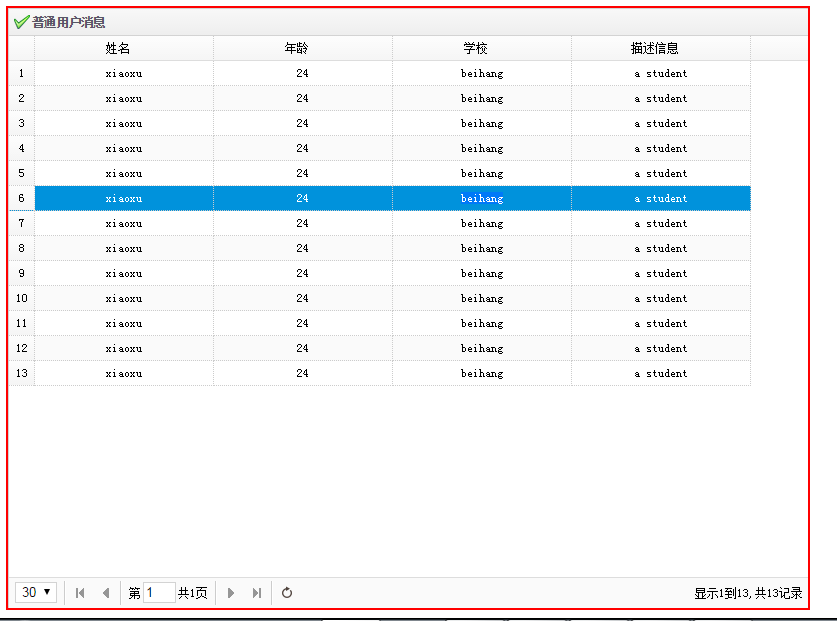
Task: Click xiaoxu name in row 11
Action: tap(124, 323)
